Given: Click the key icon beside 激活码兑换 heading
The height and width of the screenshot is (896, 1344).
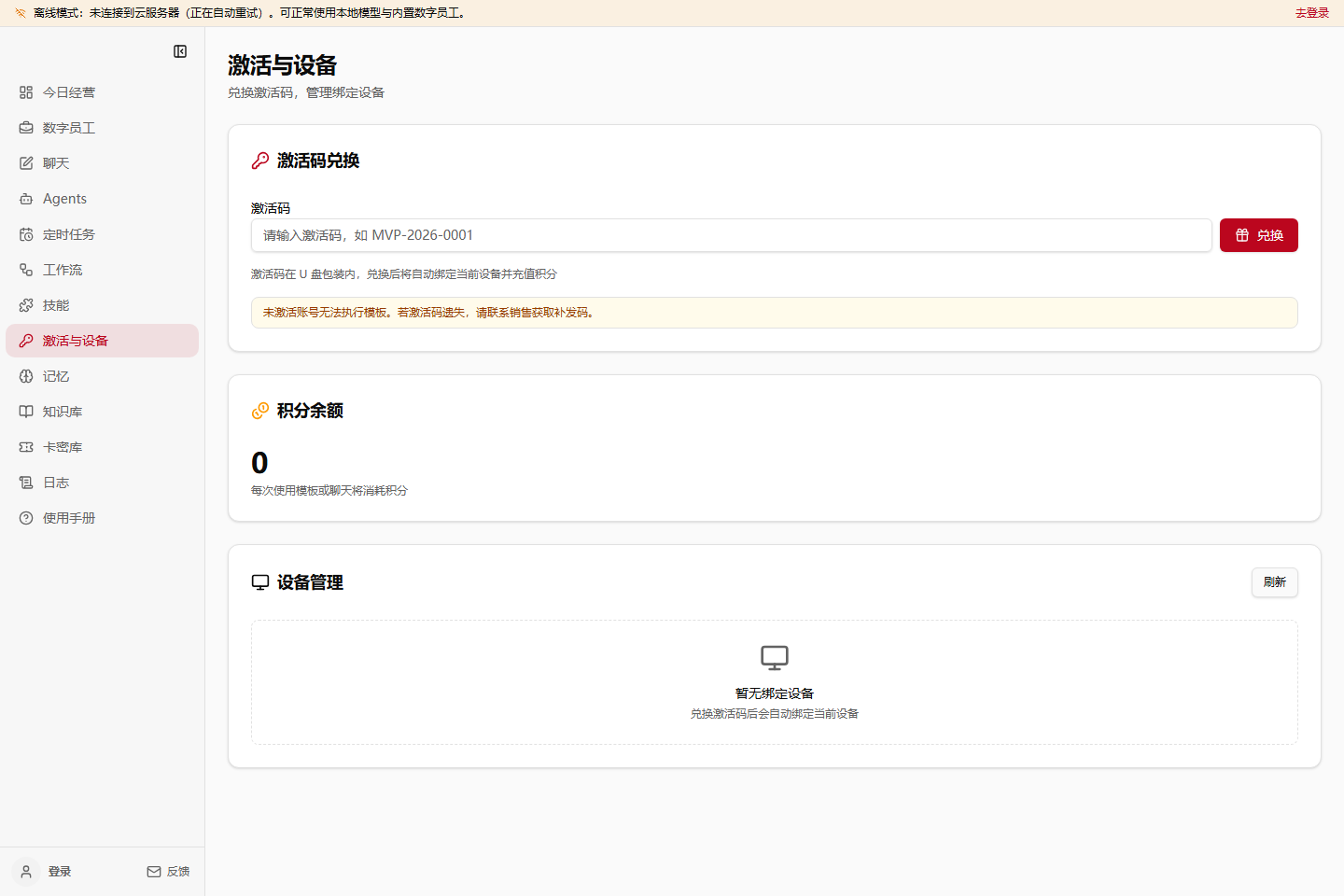Looking at the screenshot, I should click(260, 161).
